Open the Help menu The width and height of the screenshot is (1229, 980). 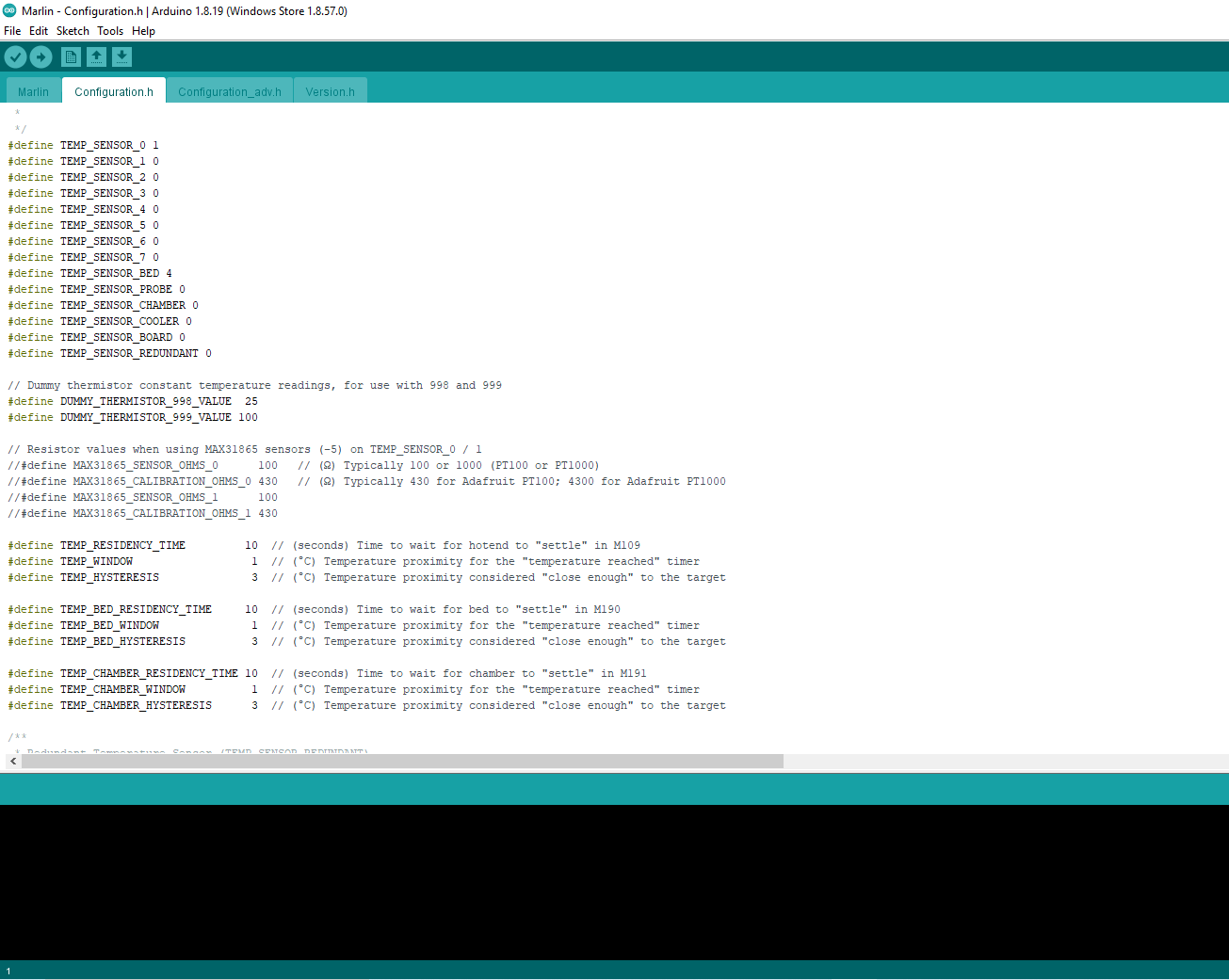(x=143, y=31)
